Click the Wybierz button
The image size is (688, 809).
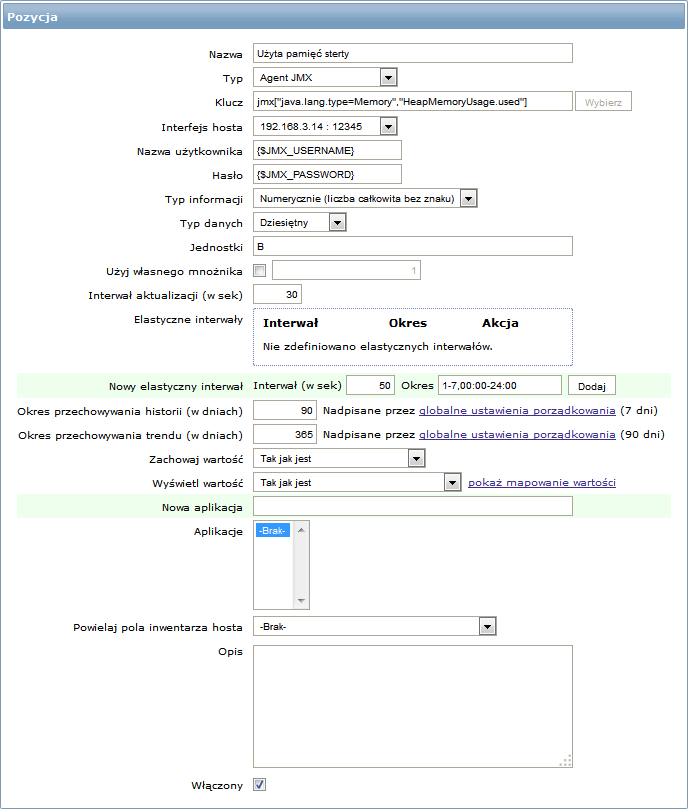(x=603, y=102)
